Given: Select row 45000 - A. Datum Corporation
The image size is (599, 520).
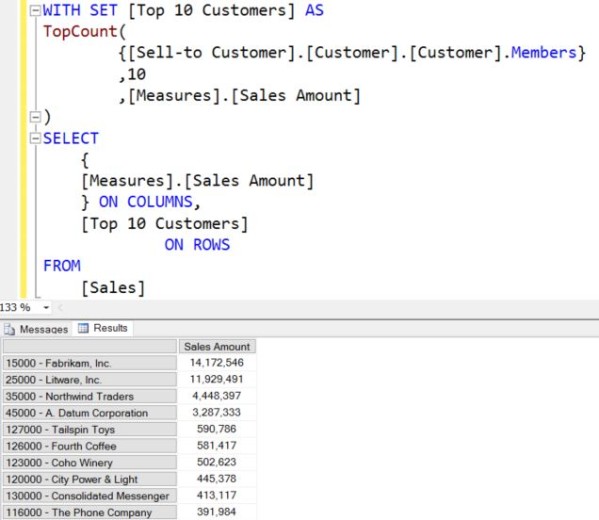Looking at the screenshot, I should click(90, 413).
